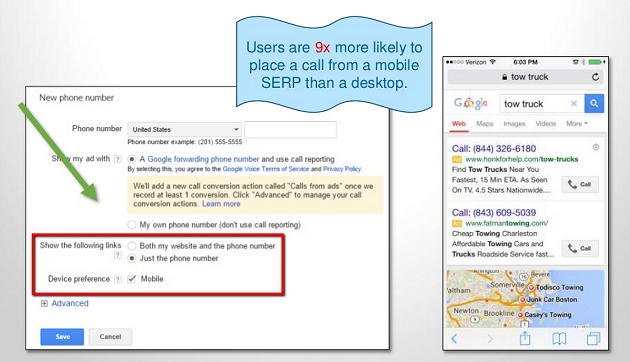Switch to the Images tab
Image resolution: width=630 pixels, height=362 pixels.
click(x=514, y=124)
